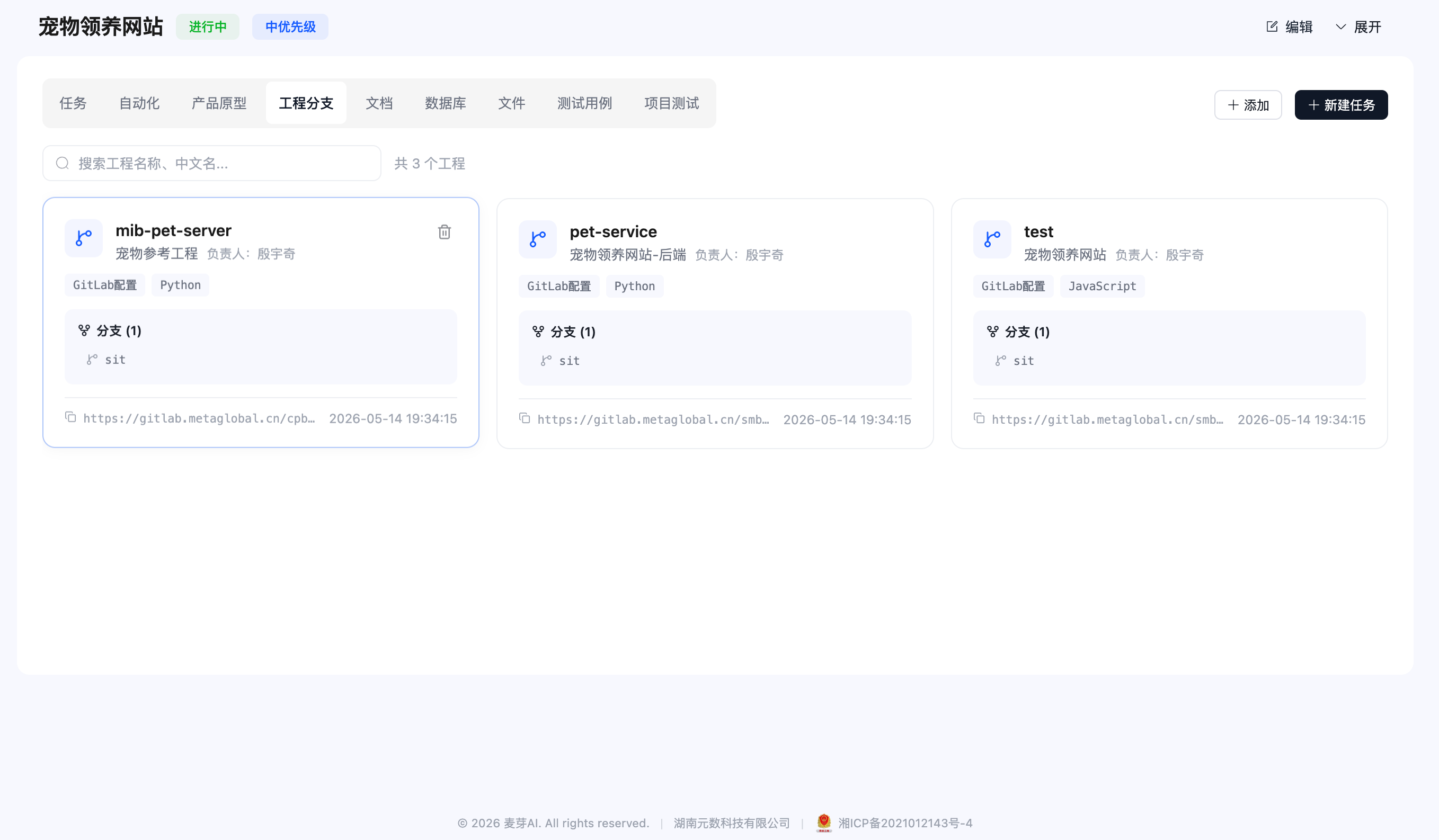
Task: Open the test project title
Action: (x=1038, y=231)
